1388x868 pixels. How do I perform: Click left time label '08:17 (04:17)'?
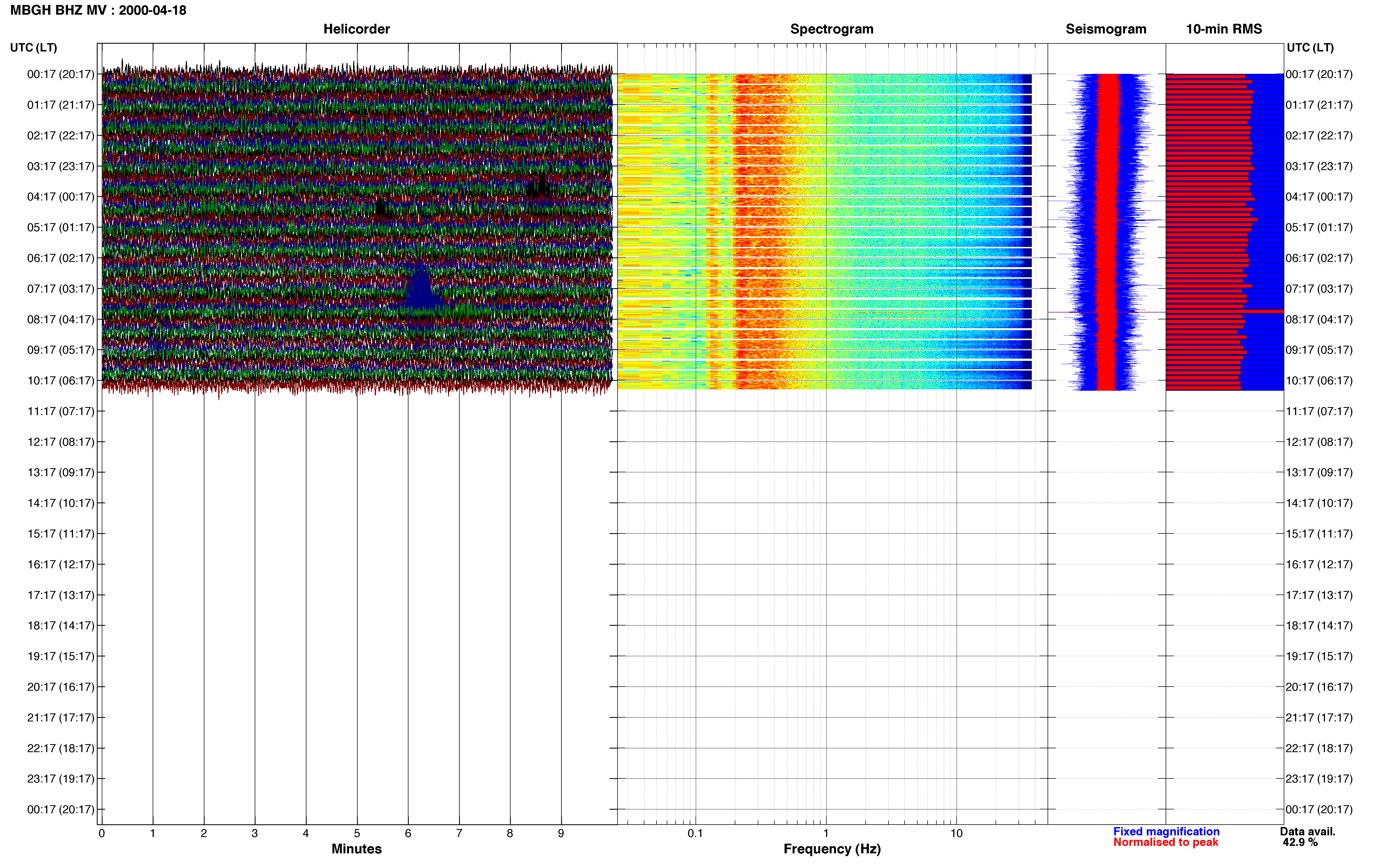(61, 319)
